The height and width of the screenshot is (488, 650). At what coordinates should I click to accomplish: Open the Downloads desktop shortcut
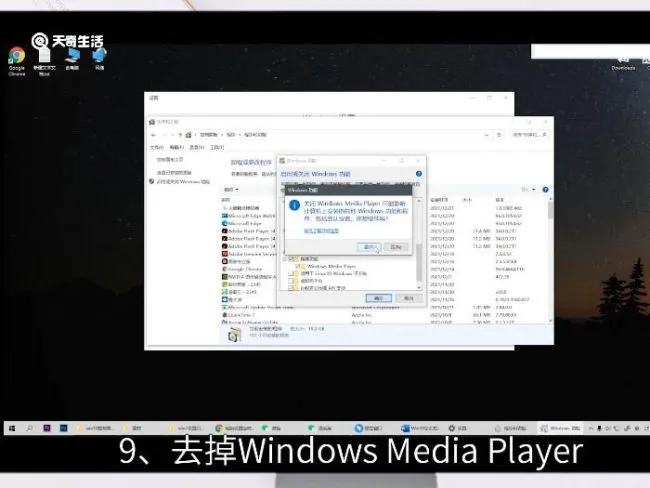(623, 65)
